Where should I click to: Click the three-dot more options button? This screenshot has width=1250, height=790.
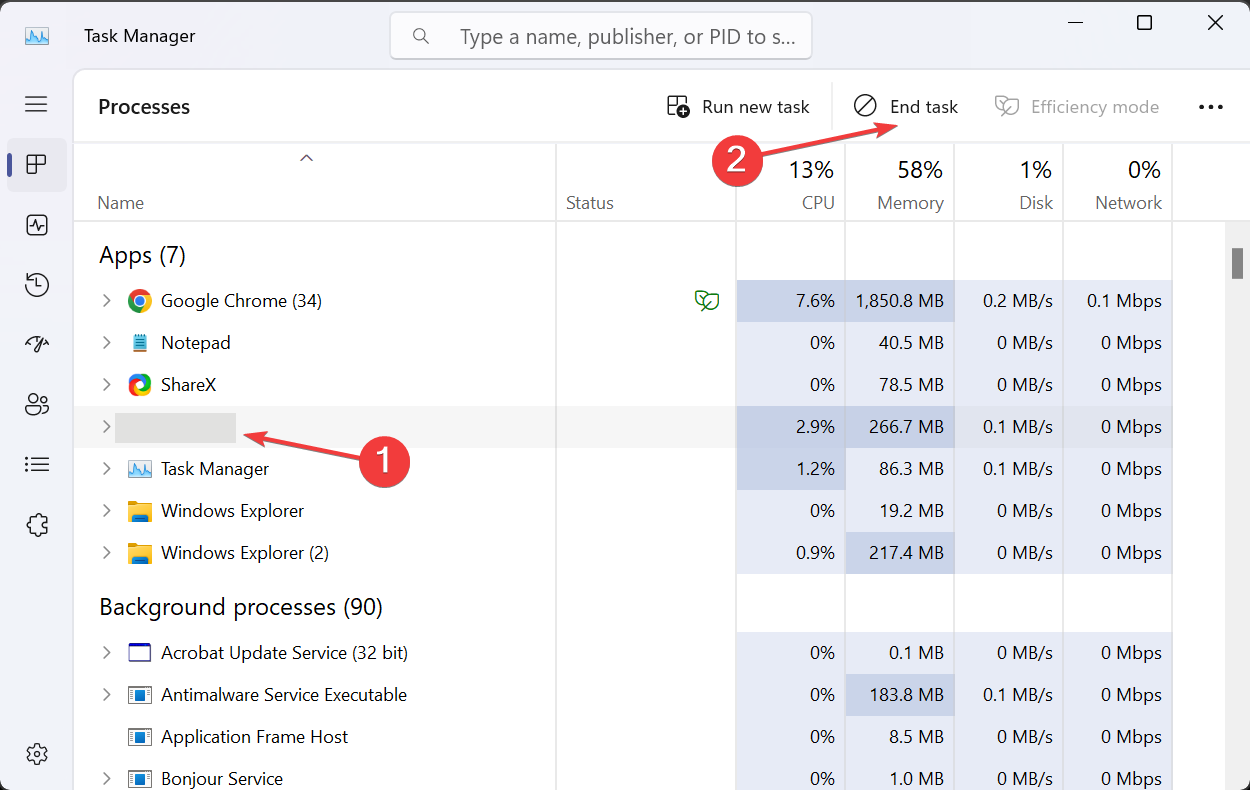click(1210, 107)
